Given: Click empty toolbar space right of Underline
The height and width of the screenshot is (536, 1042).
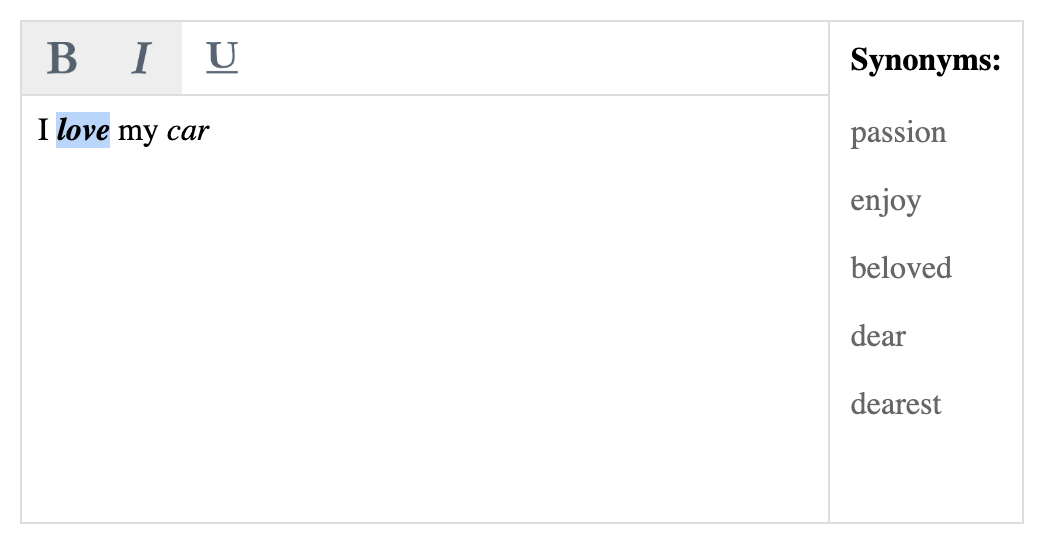Looking at the screenshot, I should (530, 59).
